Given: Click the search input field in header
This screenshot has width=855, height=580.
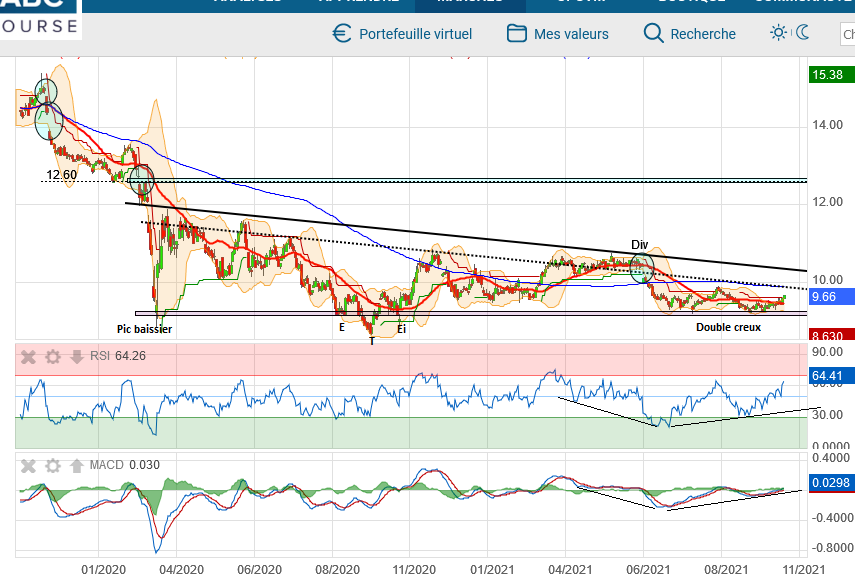Looking at the screenshot, I should pos(847,34).
